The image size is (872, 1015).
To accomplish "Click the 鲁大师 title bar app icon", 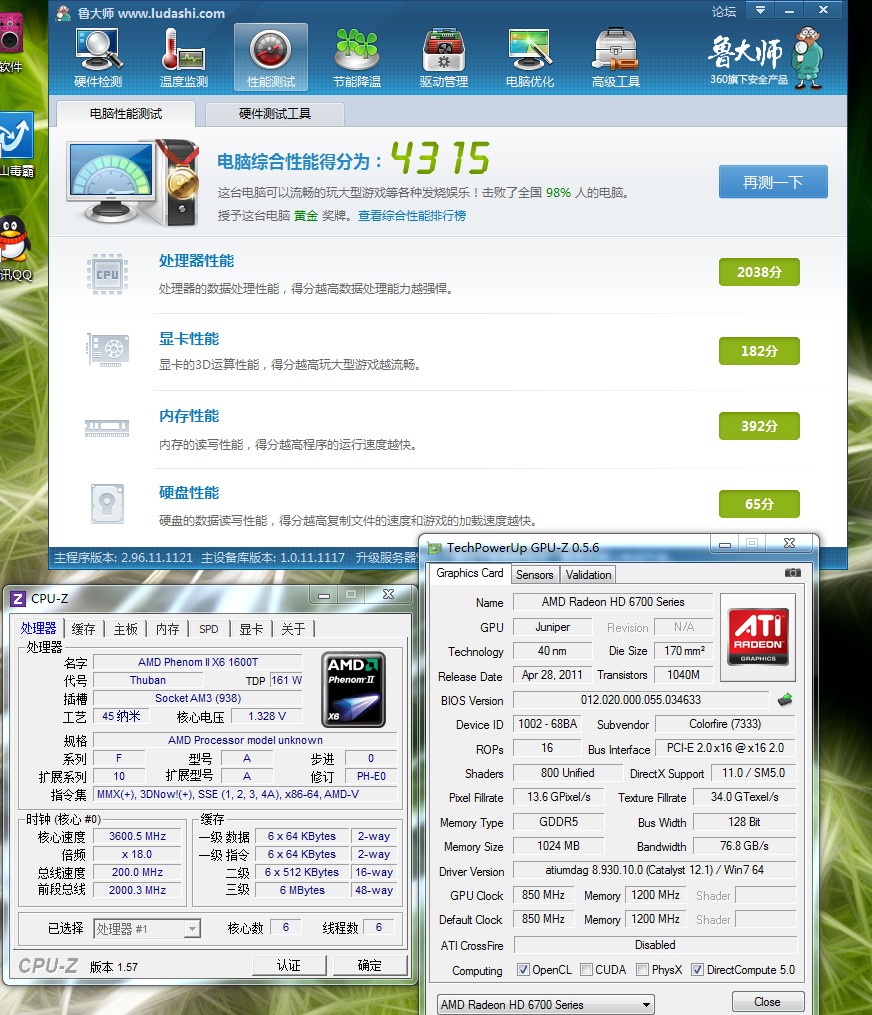I will pos(63,13).
